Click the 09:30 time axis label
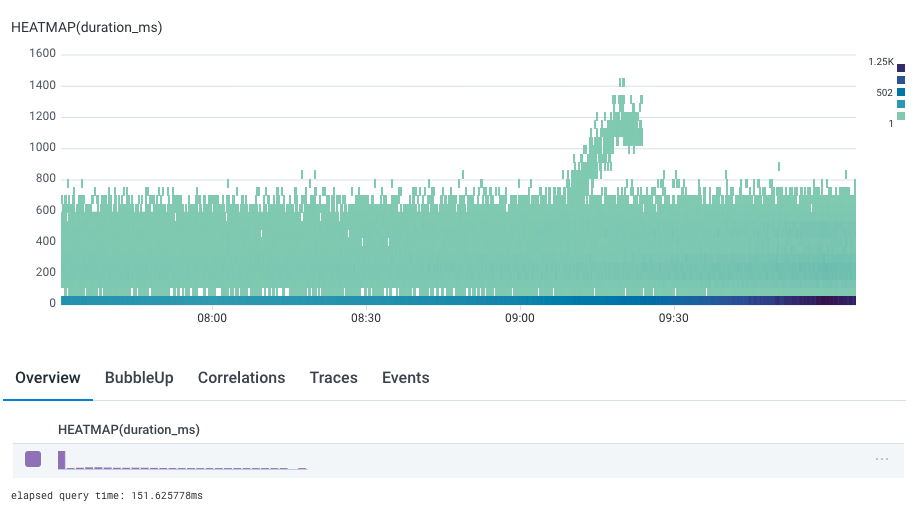 tap(674, 318)
